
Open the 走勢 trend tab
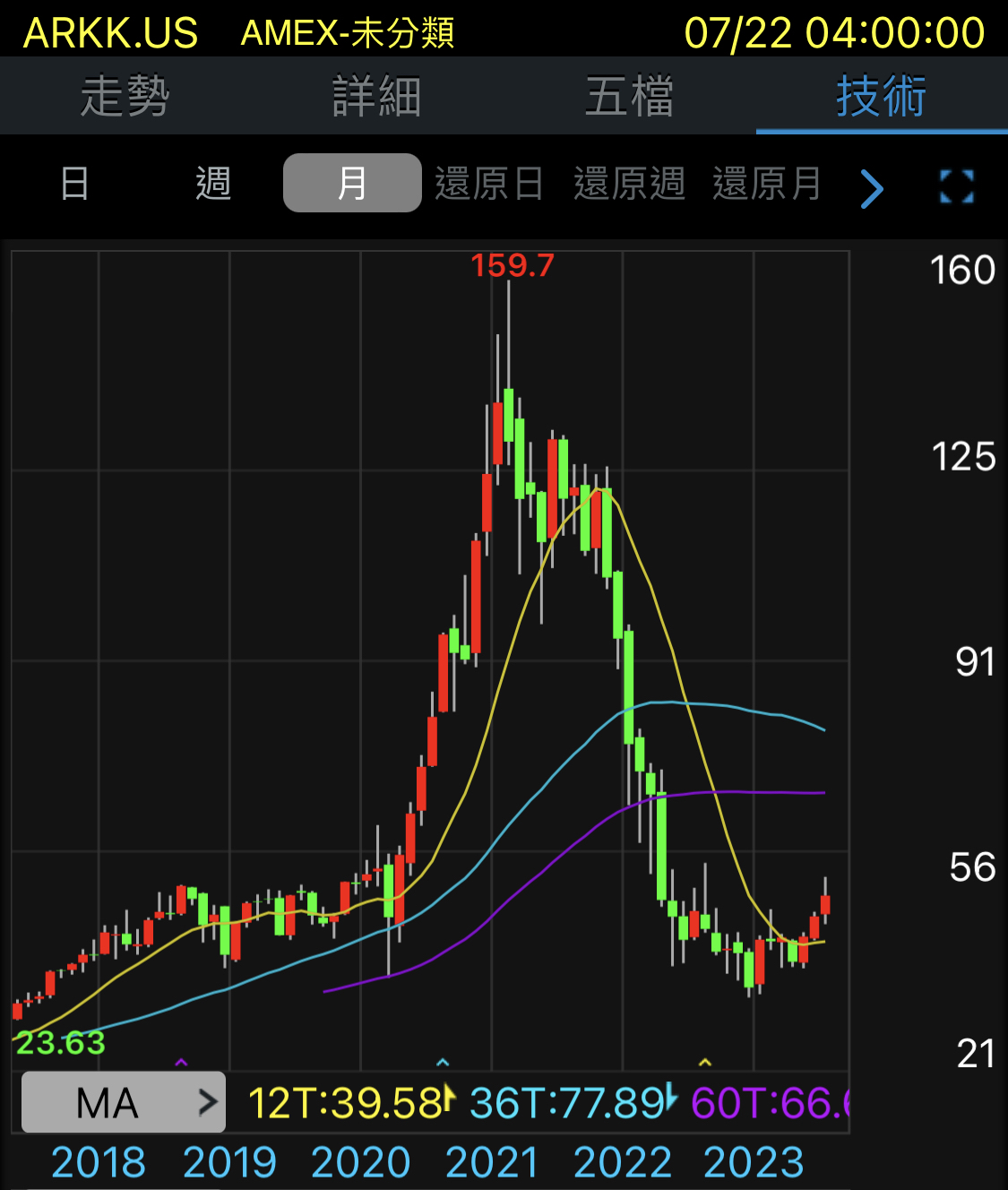pos(125,96)
